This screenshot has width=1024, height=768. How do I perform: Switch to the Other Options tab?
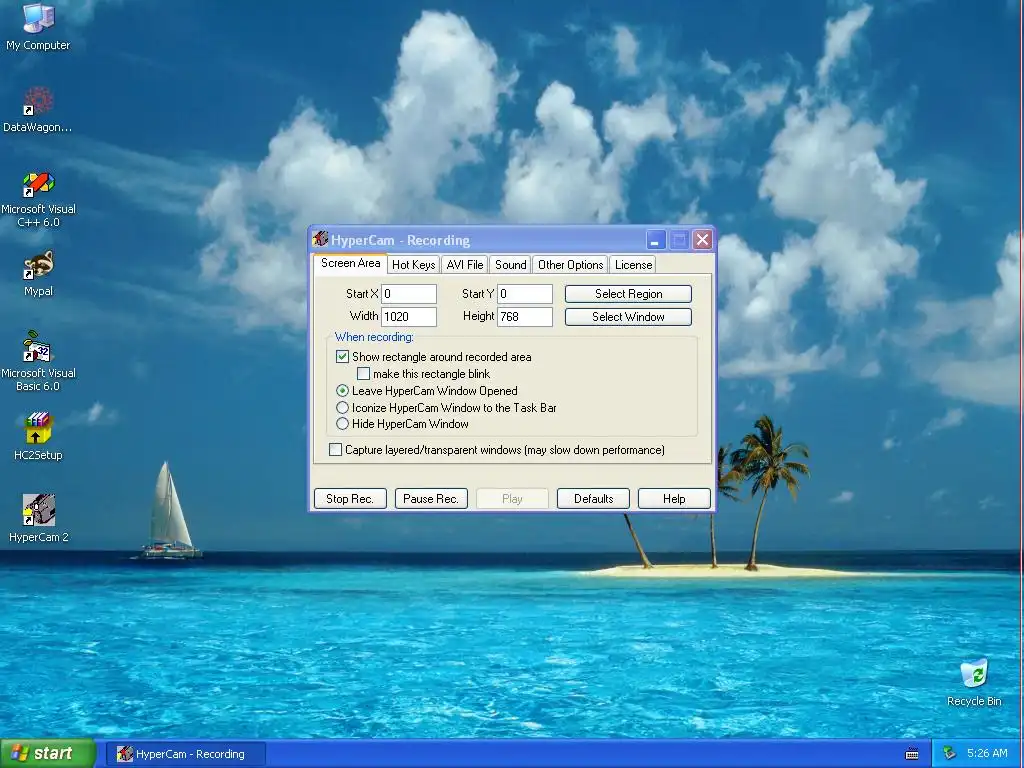click(x=570, y=264)
